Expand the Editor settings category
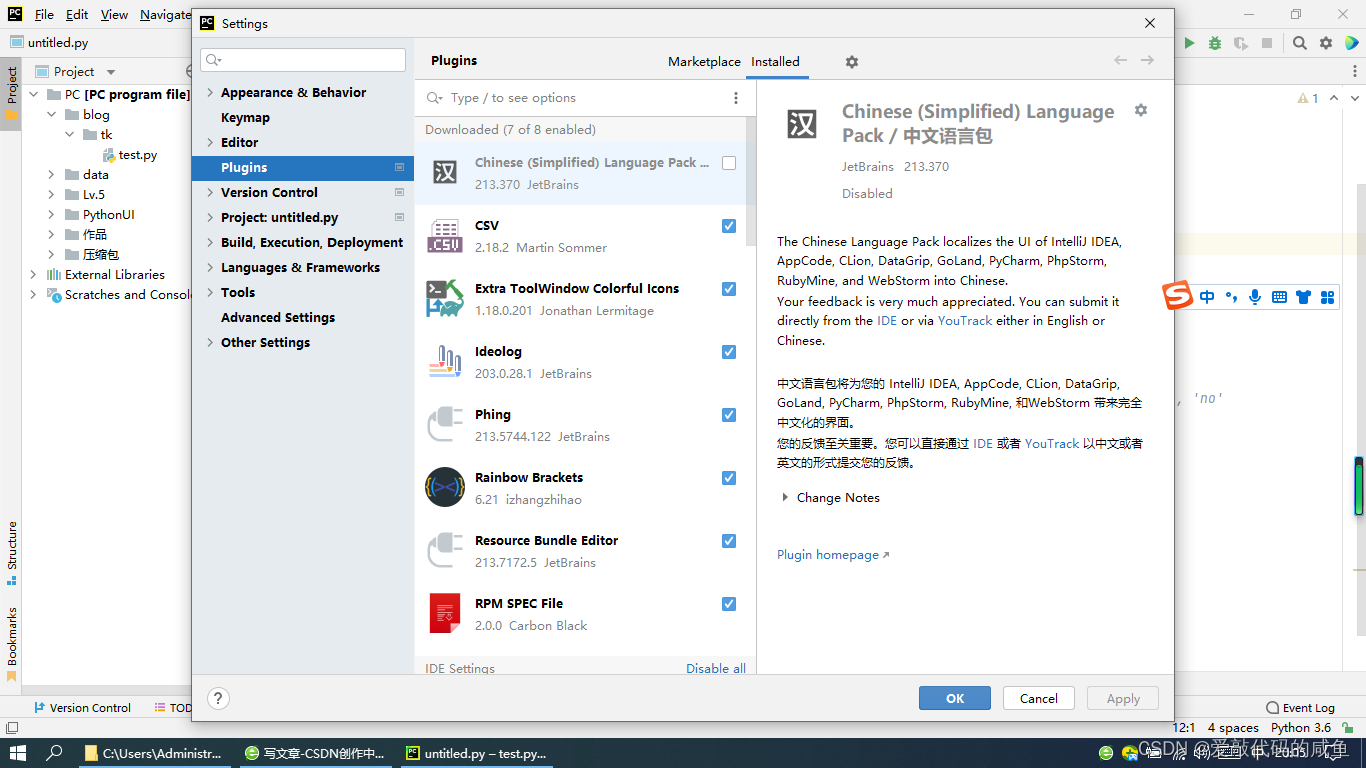Screen dimensions: 1366x768 click(x=209, y=142)
